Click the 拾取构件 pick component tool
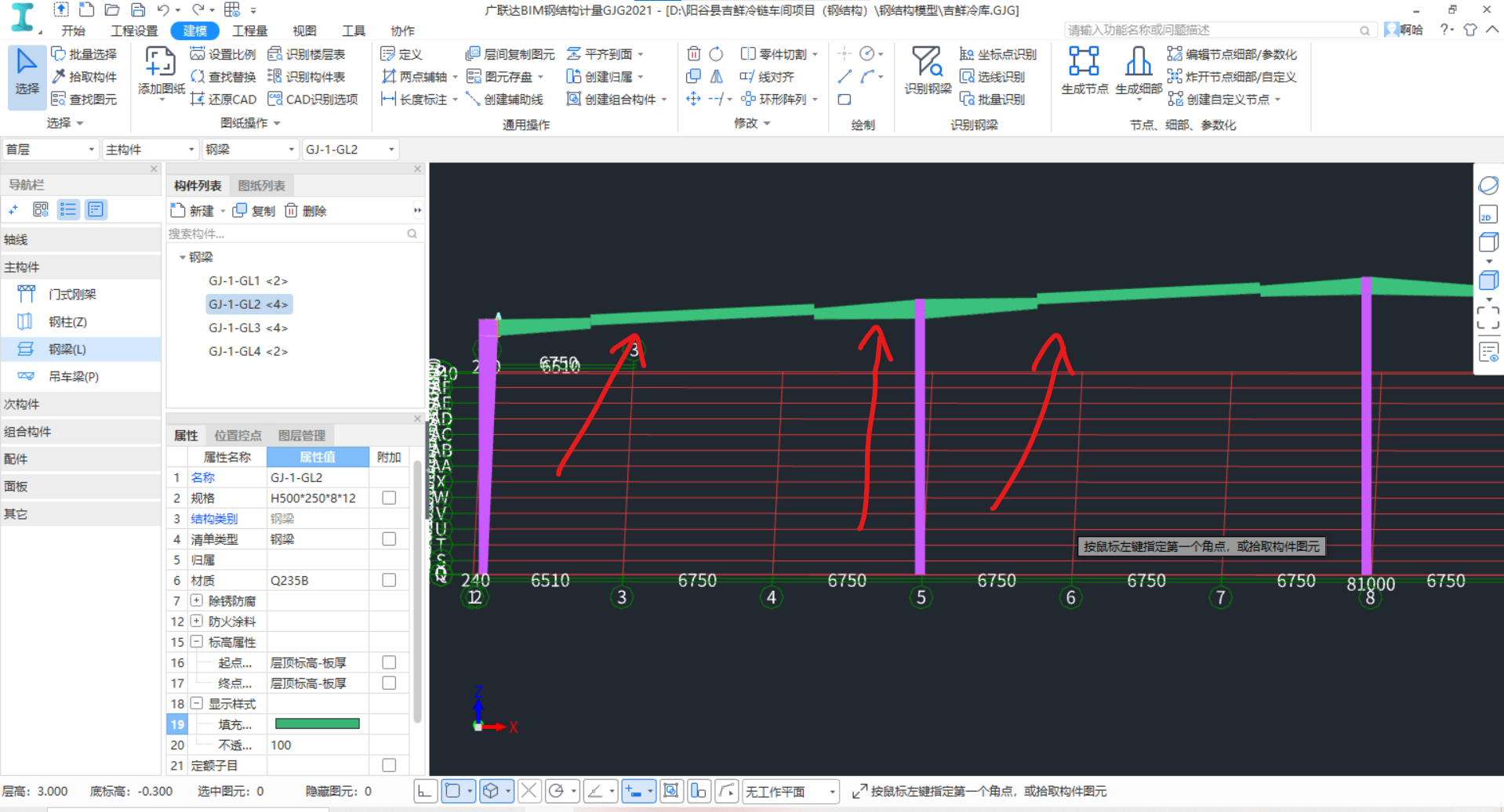The image size is (1504, 812). pos(84,77)
